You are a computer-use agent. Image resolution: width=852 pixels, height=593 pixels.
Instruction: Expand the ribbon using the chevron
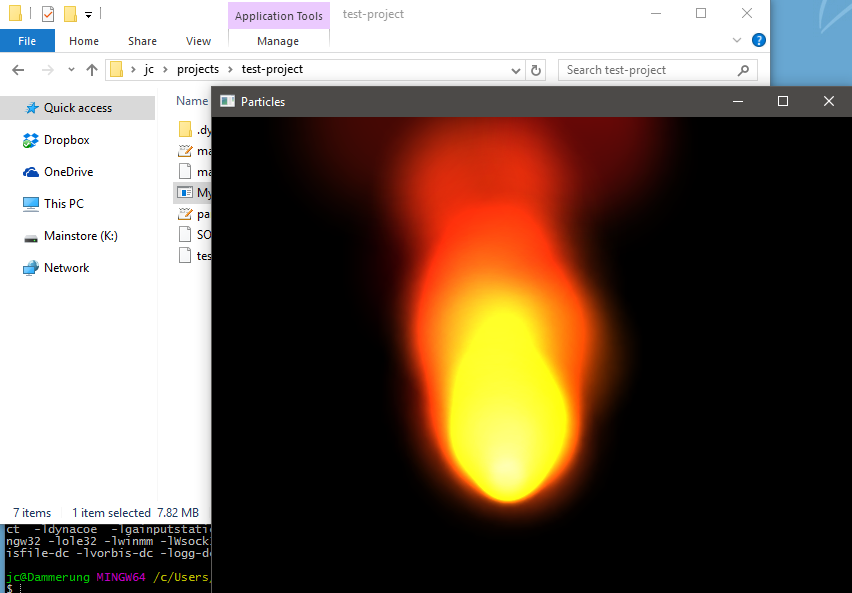coord(737,41)
